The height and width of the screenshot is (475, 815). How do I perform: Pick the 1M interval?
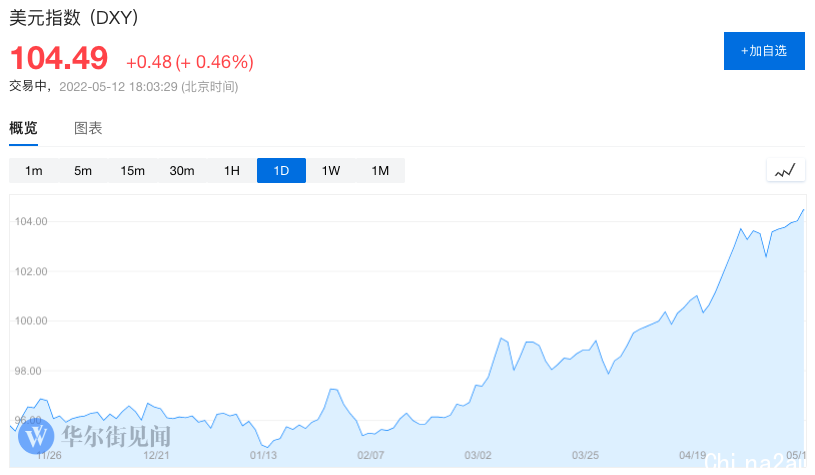[x=380, y=170]
